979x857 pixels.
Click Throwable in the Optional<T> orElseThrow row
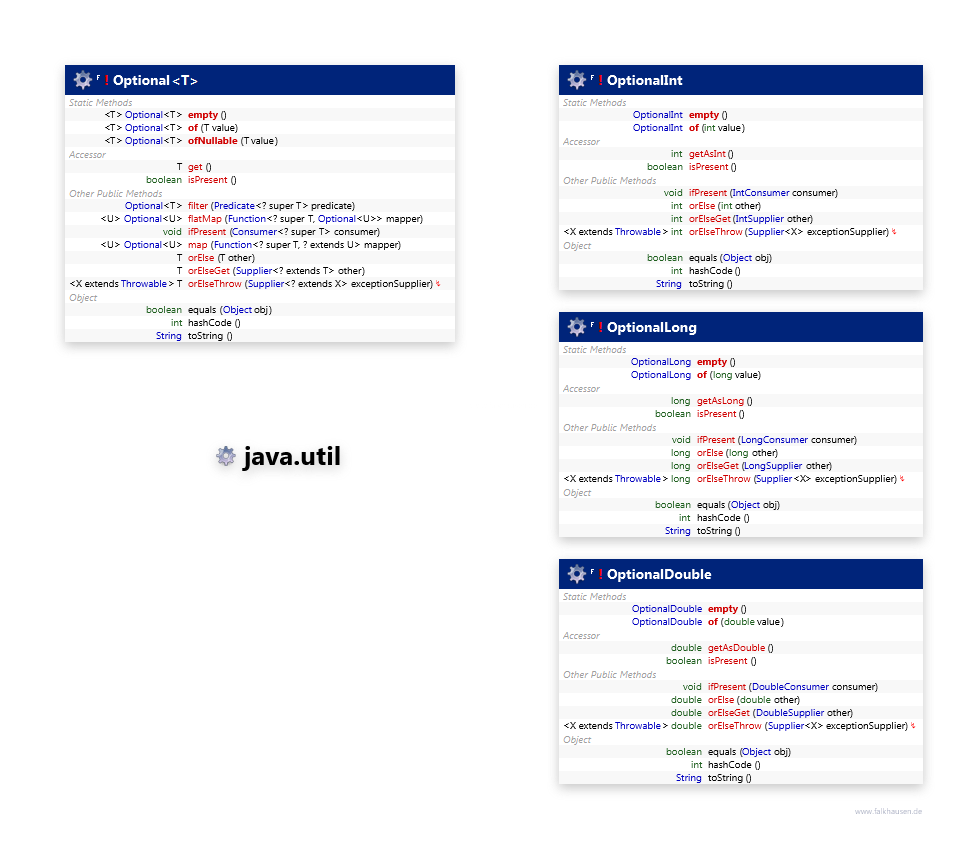[144, 284]
